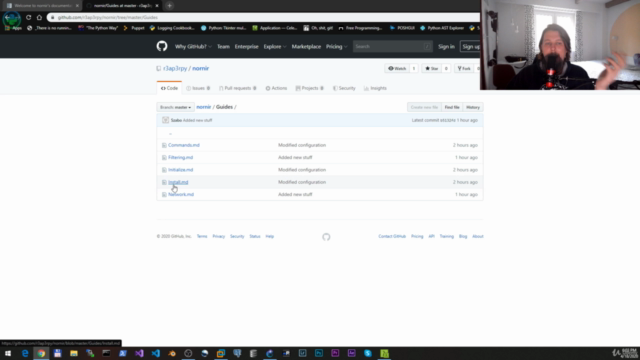
Task: Open the Why GitHub? dropdown menu
Action: 193,47
